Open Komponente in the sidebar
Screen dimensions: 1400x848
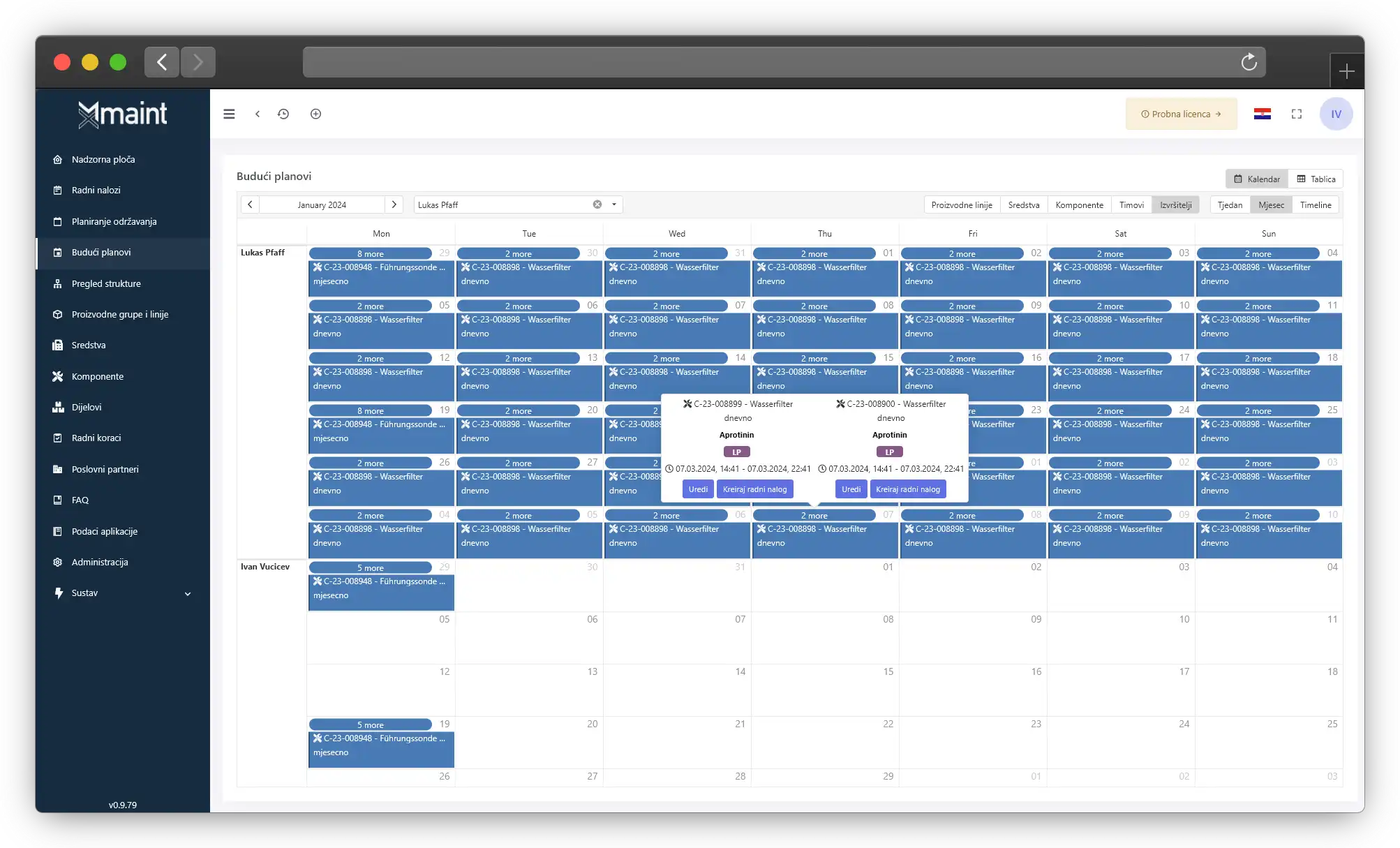[x=97, y=376]
